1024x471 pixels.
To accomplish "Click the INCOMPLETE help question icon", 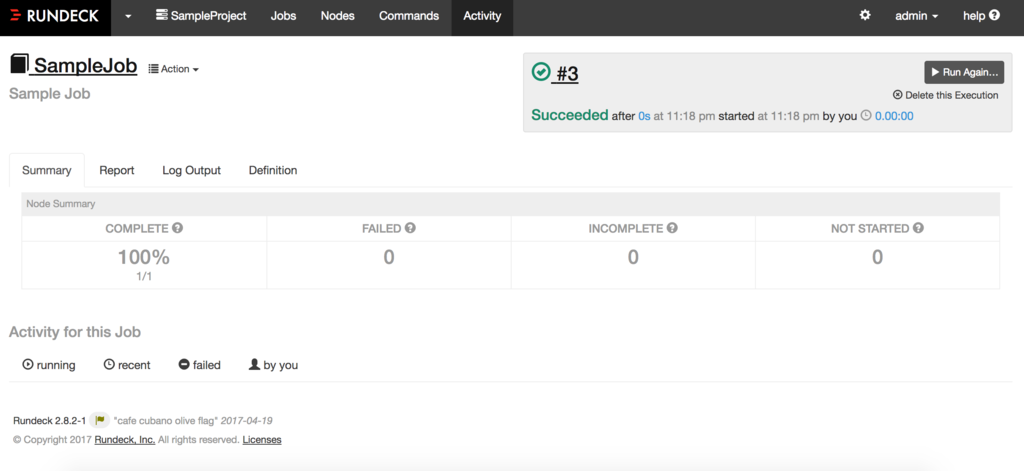I will 672,228.
